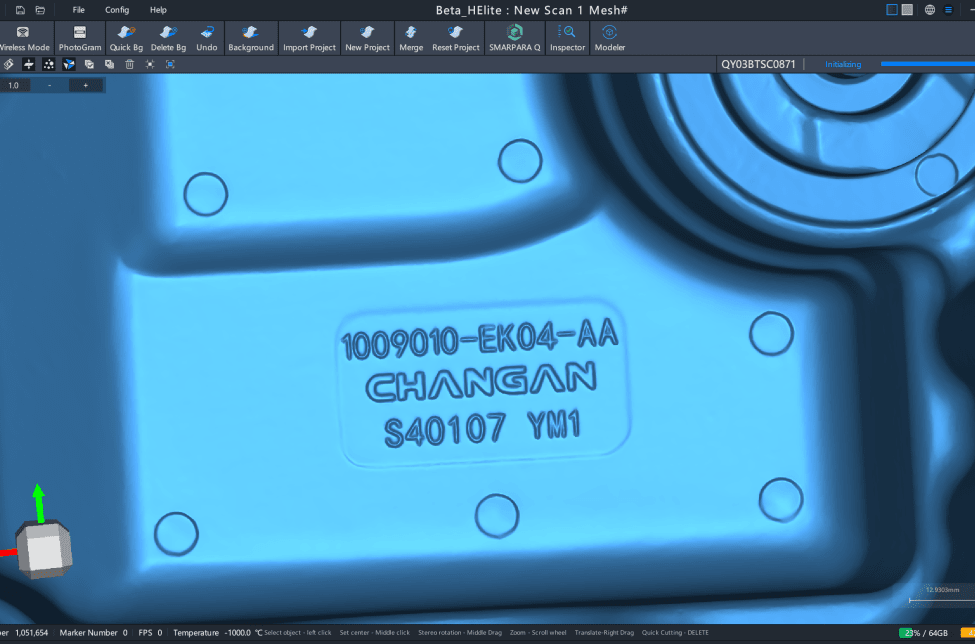This screenshot has height=644, width=975.
Task: Open the File menu
Action: pyautogui.click(x=78, y=10)
